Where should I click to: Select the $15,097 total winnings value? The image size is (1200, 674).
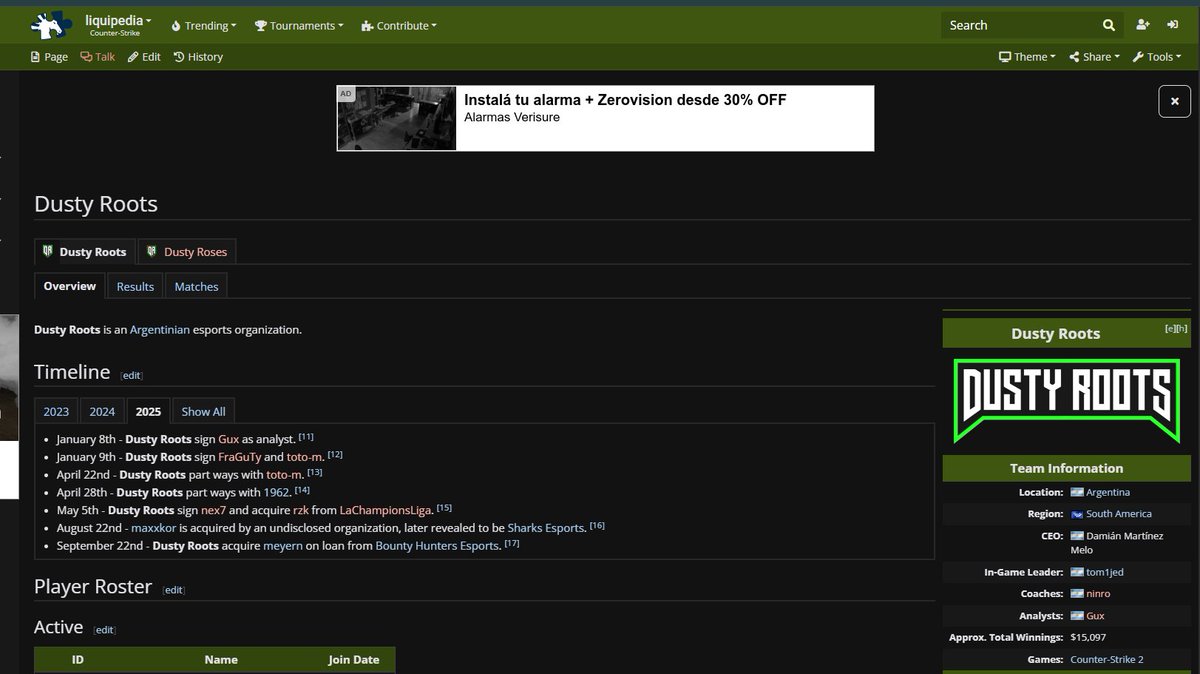(x=1088, y=638)
